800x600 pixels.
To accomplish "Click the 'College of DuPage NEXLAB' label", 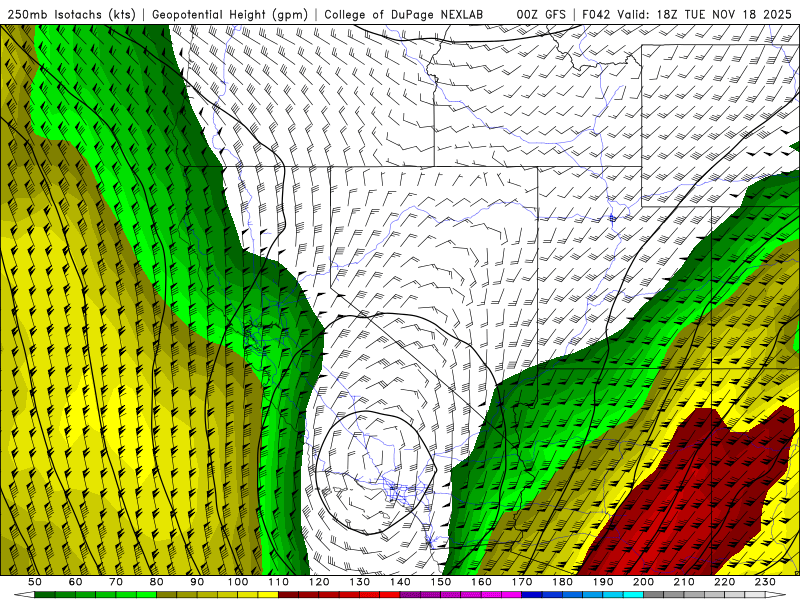I will [x=404, y=14].
